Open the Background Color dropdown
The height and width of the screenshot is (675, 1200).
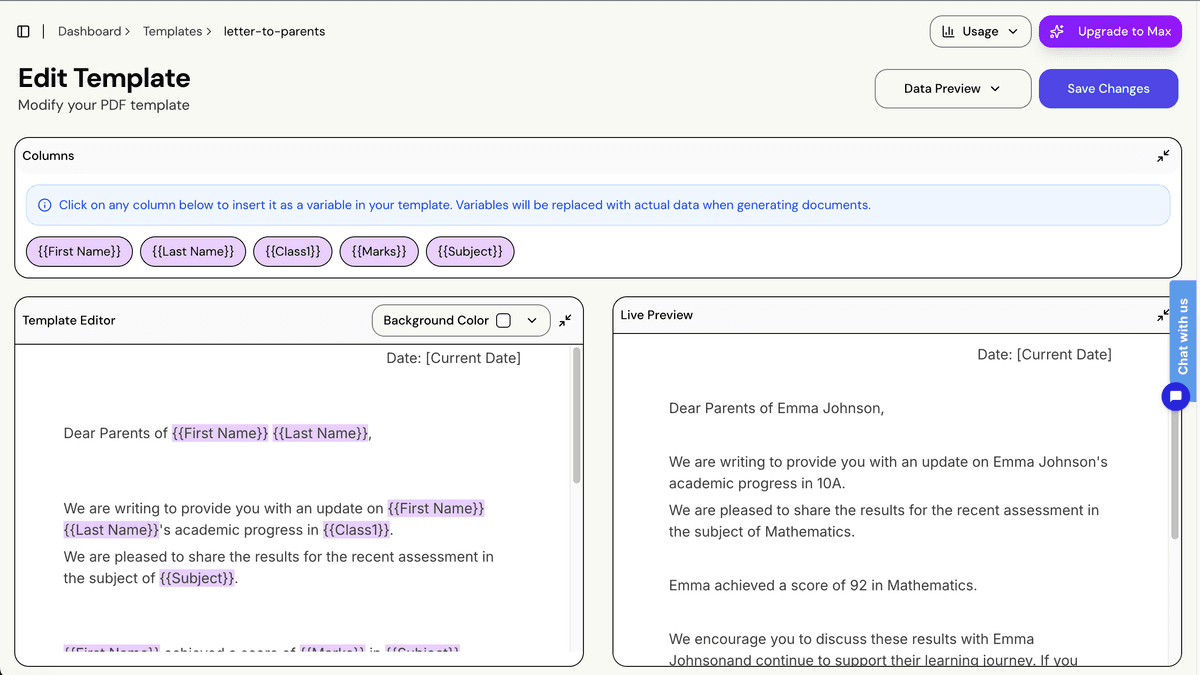532,320
